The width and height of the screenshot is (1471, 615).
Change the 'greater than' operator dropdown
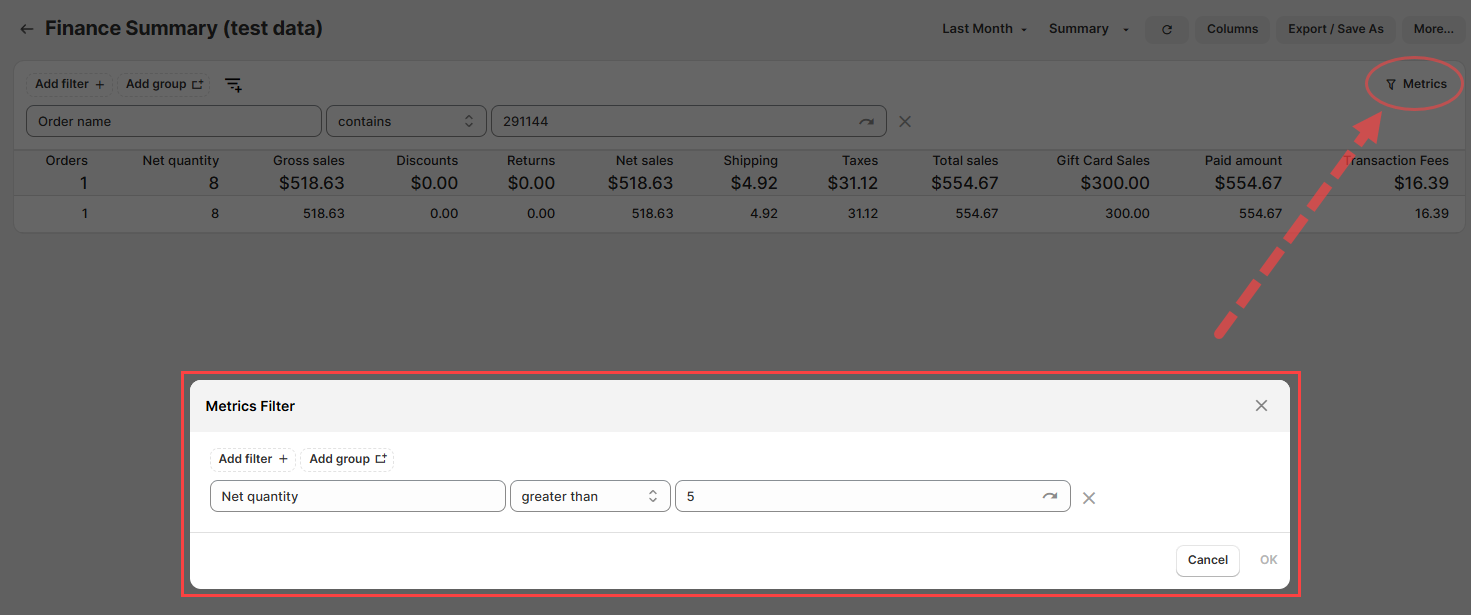(x=590, y=496)
